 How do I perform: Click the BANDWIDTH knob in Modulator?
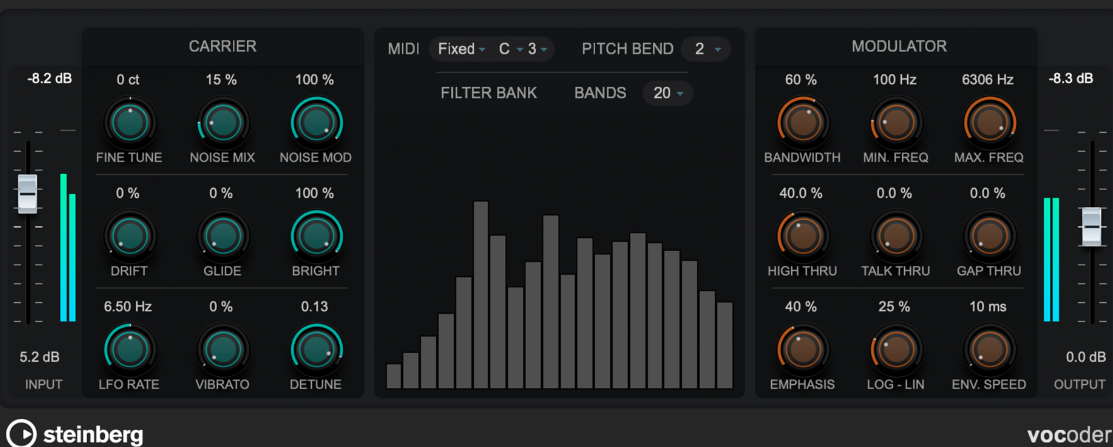point(802,122)
